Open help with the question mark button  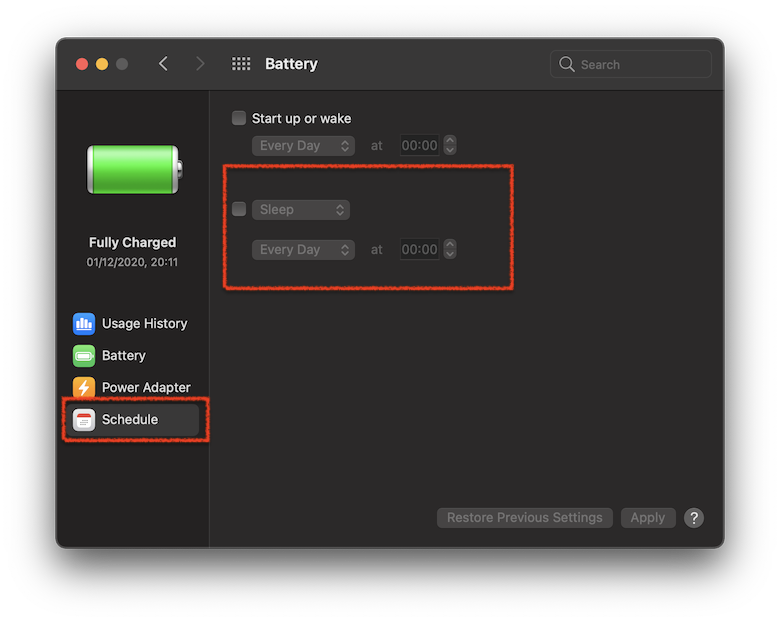point(694,518)
